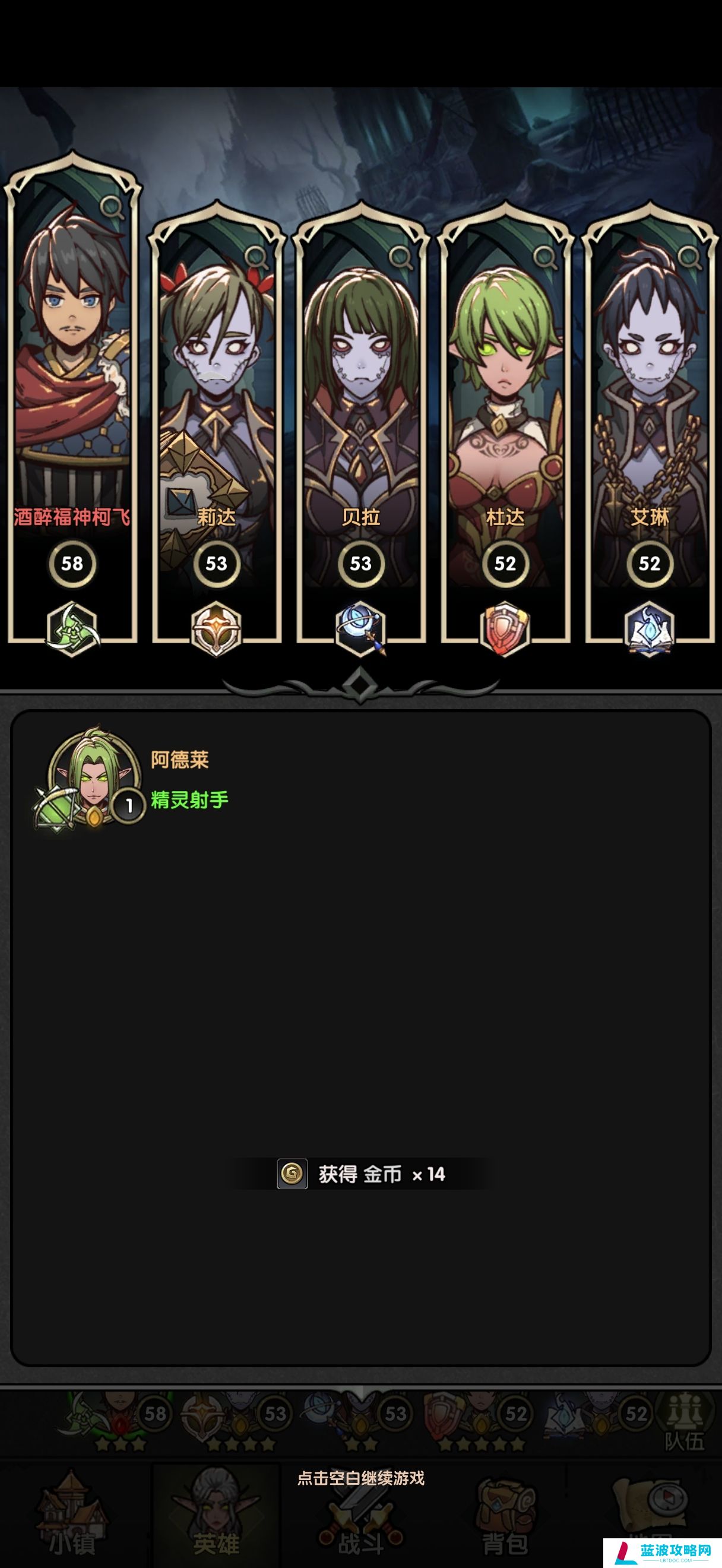Inspect 酒醉福神柯飞 with magnifier icon
Image resolution: width=722 pixels, height=1568 pixels.
pos(113,207)
